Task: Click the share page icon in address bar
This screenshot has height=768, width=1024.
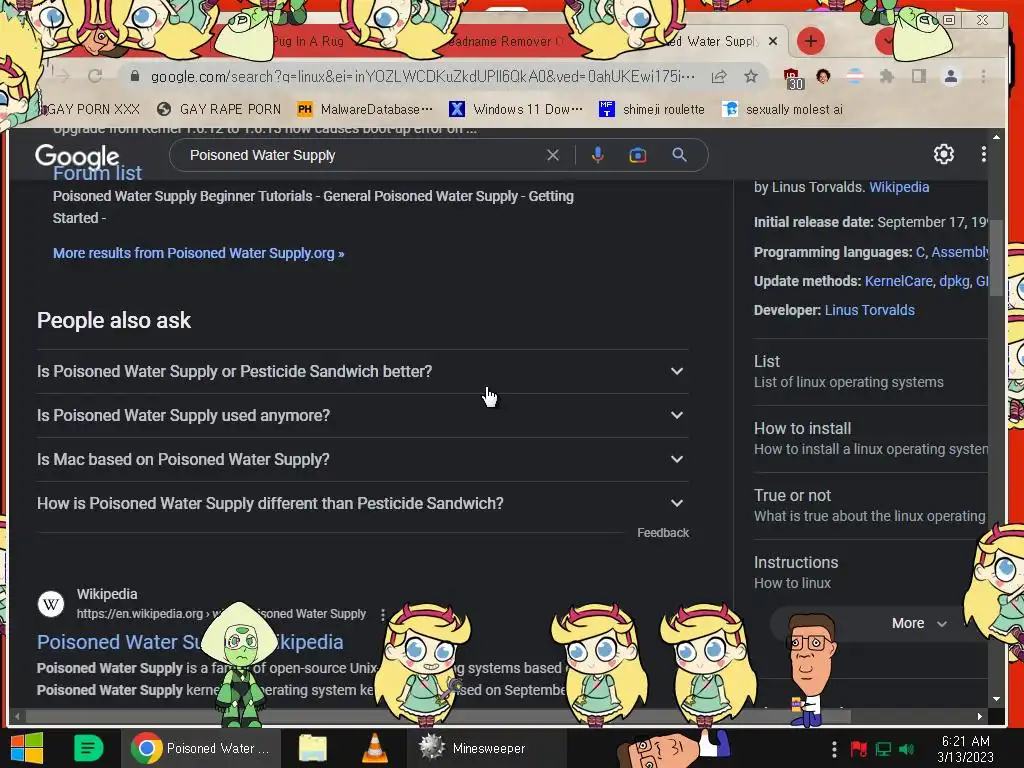Action: pos(719,76)
